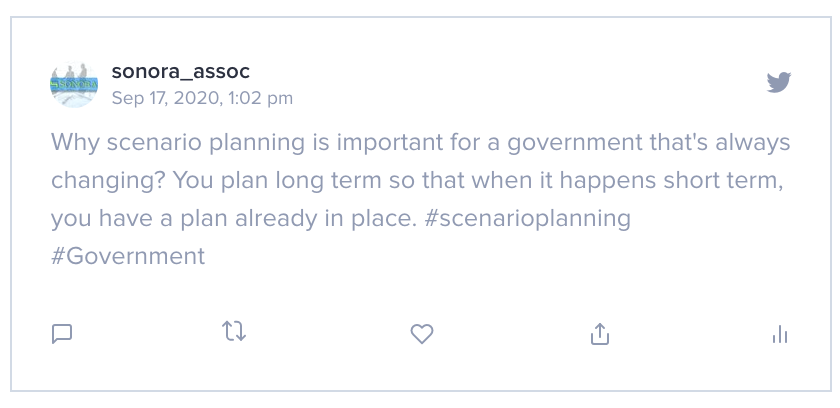Click the Sonora banner inside the avatar
The height and width of the screenshot is (408, 840).
[74, 85]
